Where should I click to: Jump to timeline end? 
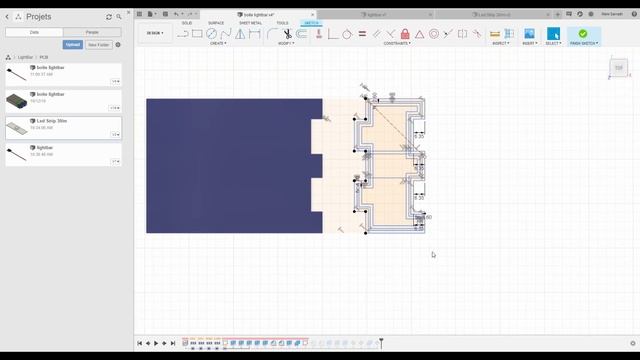click(x=173, y=343)
